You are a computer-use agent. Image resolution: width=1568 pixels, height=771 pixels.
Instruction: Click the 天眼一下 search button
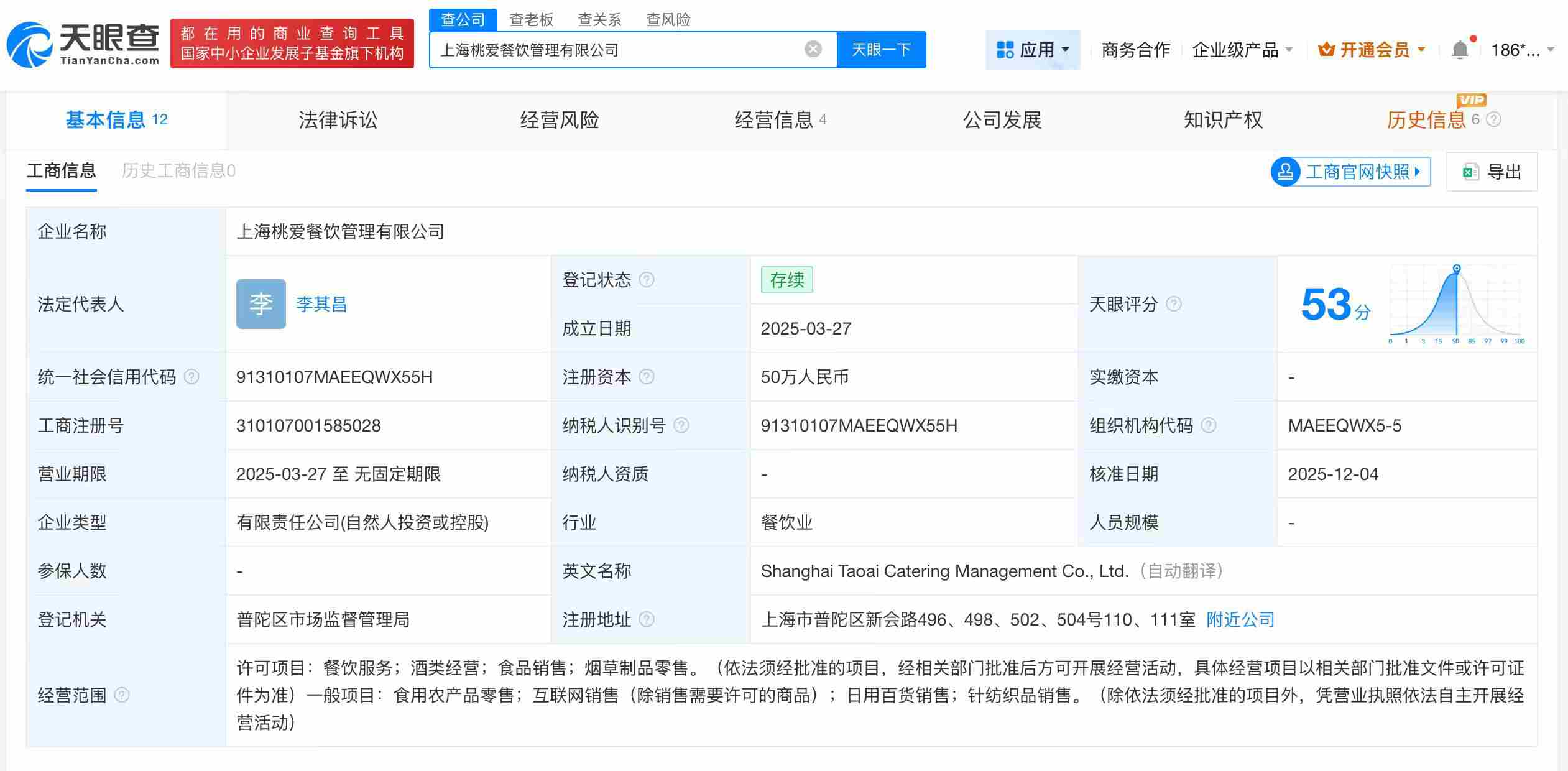pyautogui.click(x=882, y=48)
